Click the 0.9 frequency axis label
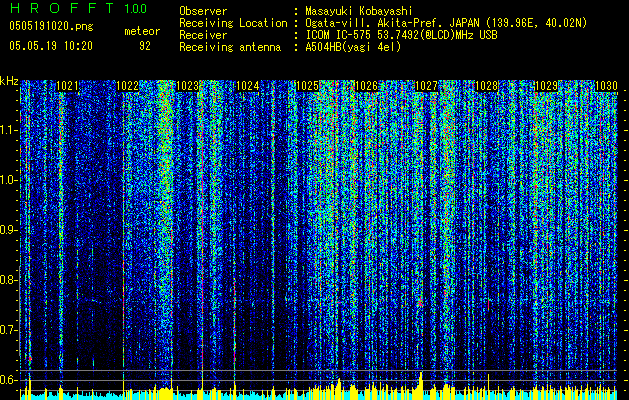The image size is (629, 400). pos(9,230)
